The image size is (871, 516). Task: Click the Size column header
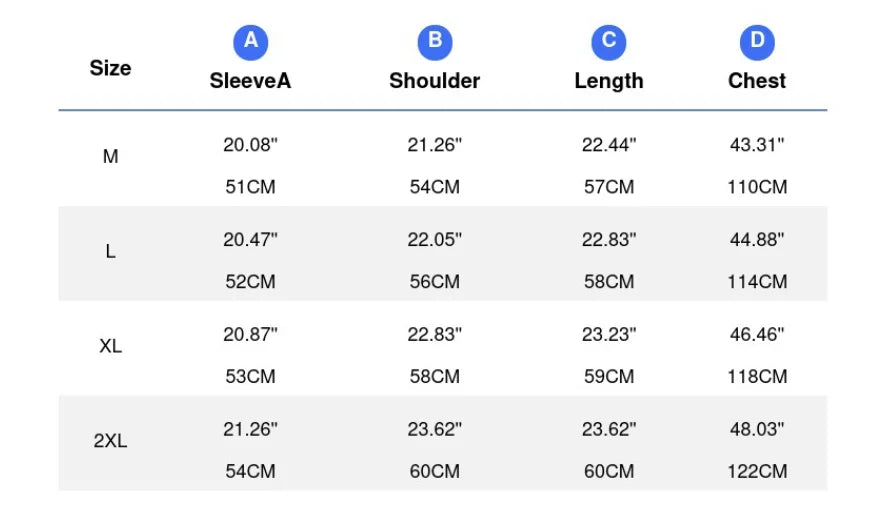[x=111, y=68]
